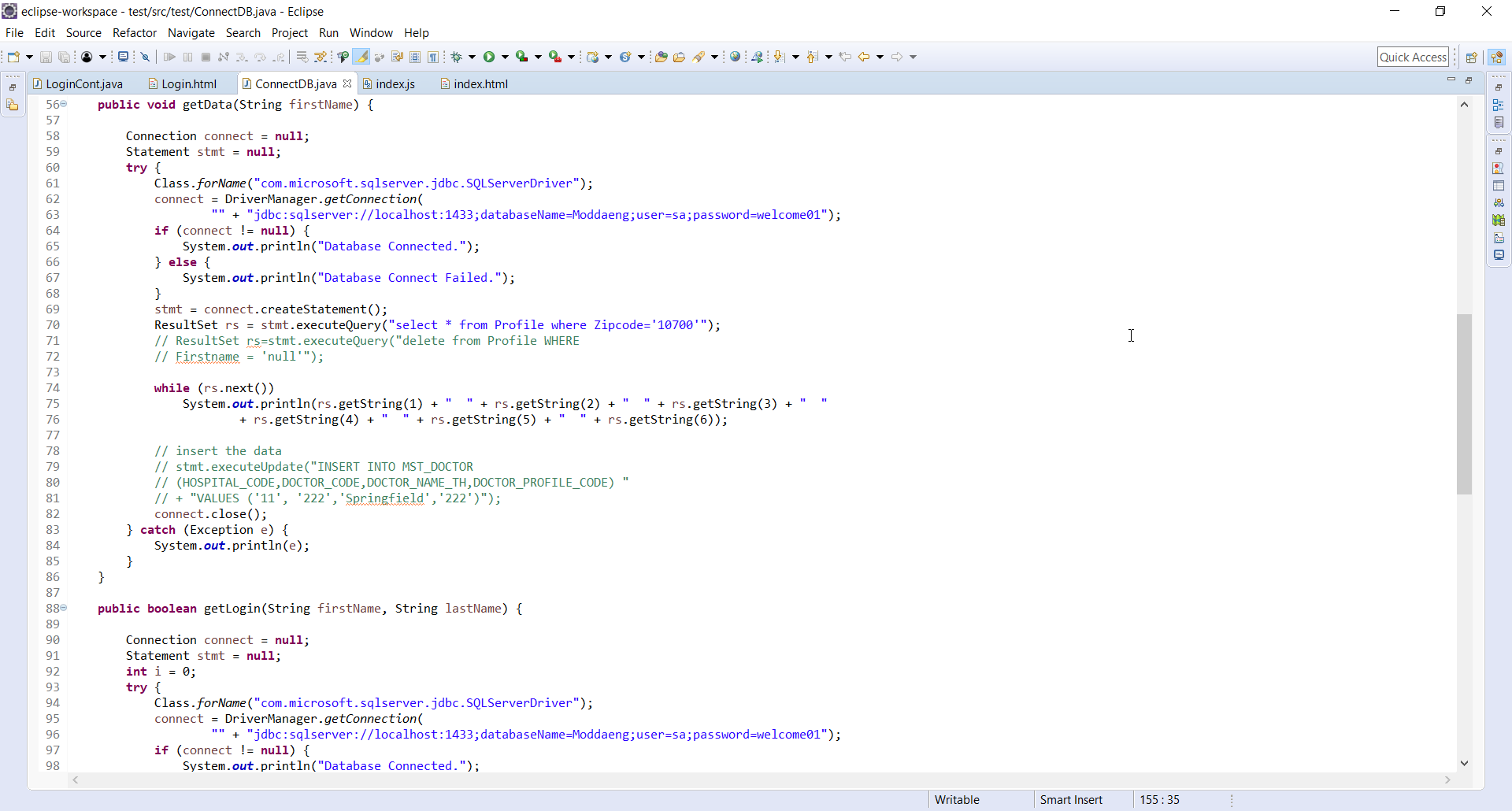Toggle Show Whitespace Characters button
1512x811 pixels.
click(433, 57)
